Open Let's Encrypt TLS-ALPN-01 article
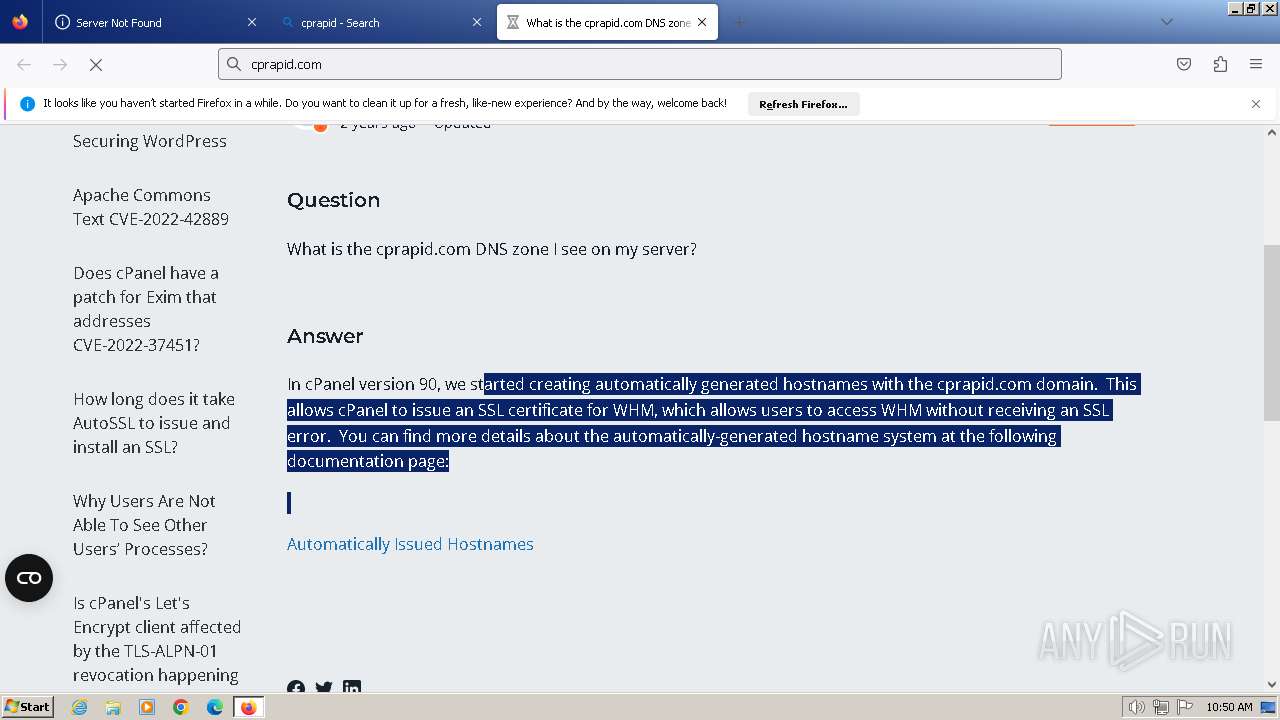 point(157,639)
